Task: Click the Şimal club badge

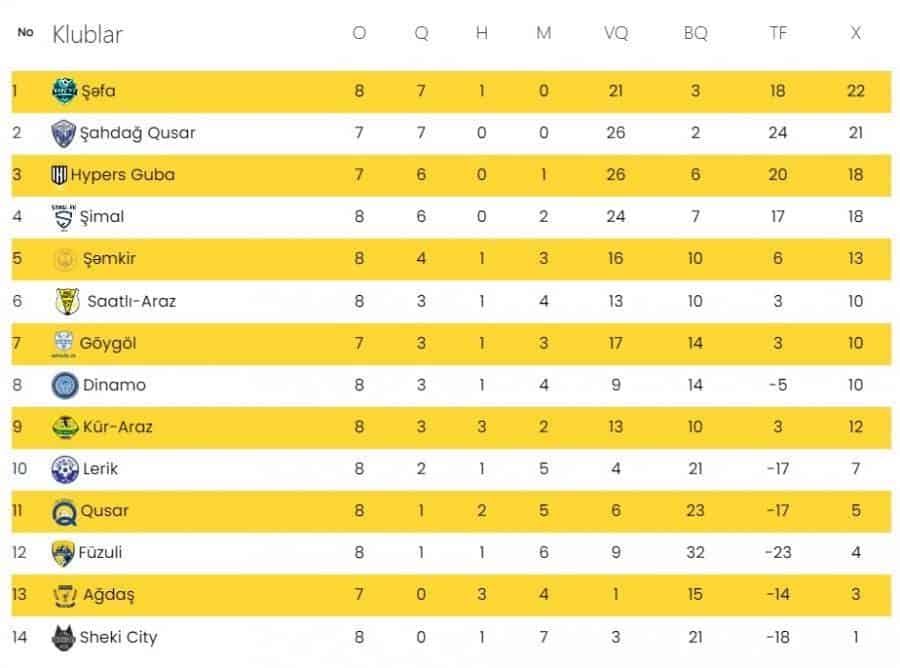Action: (63, 217)
